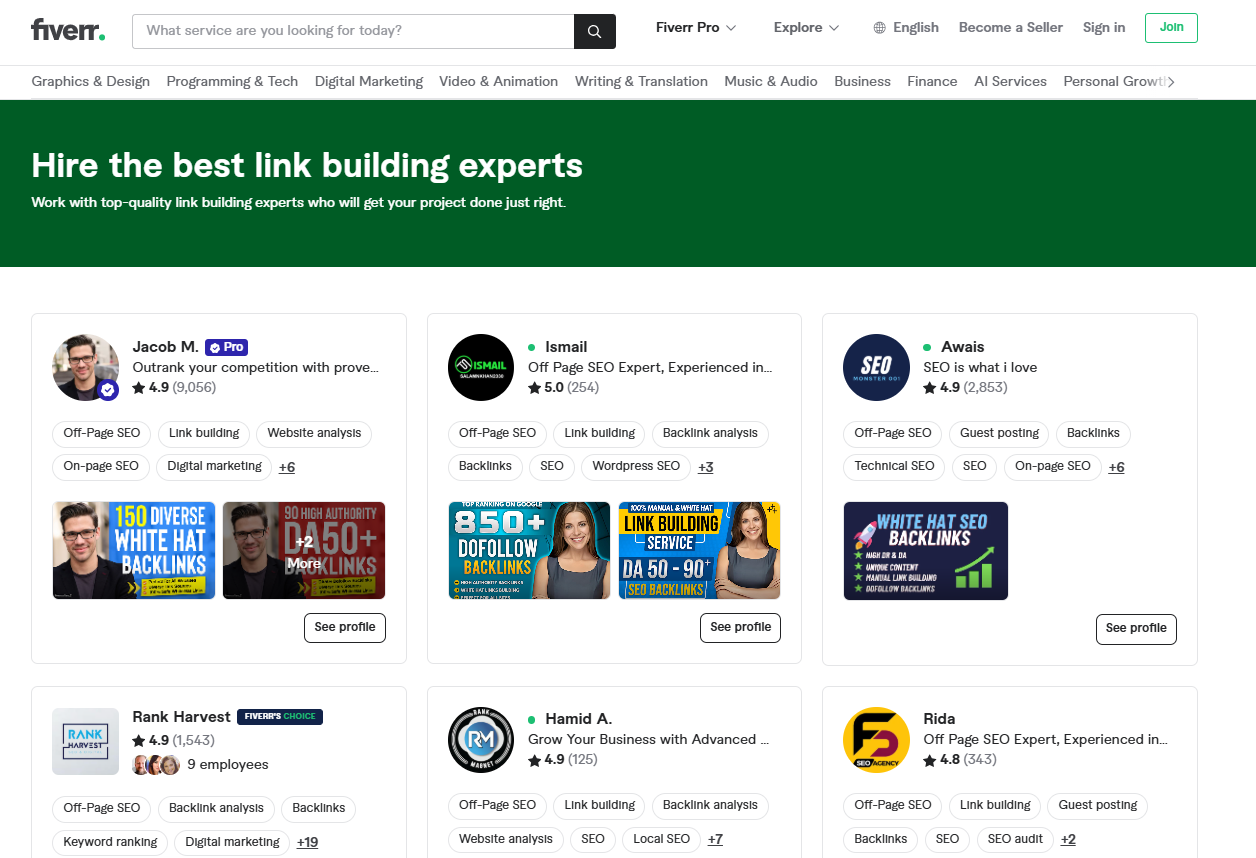Viewport: 1256px width, 858px height.
Task: Click Rank Harvest's Off-Page SEO tag
Action: click(102, 808)
